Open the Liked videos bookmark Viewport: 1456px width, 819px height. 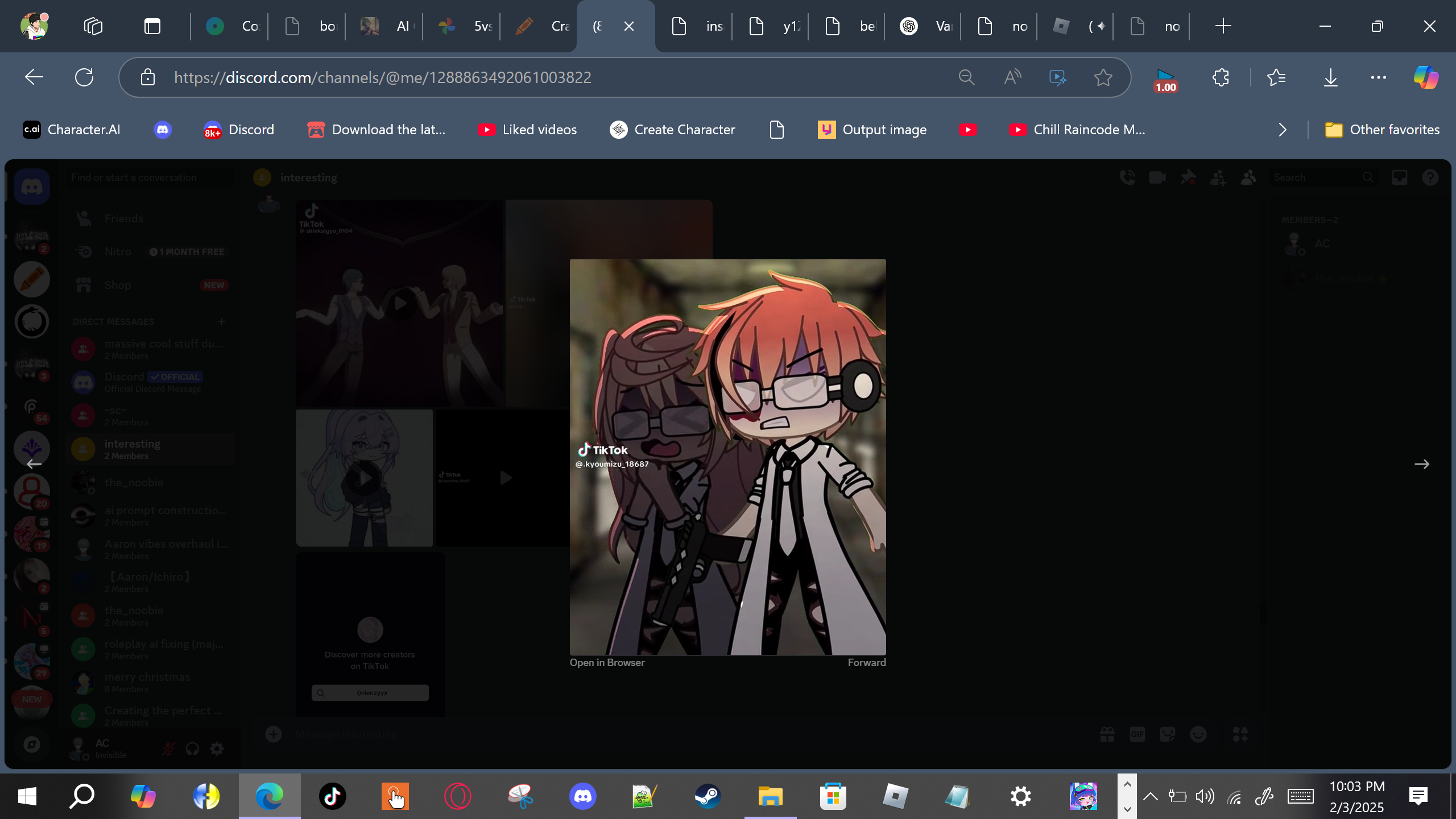click(x=527, y=130)
